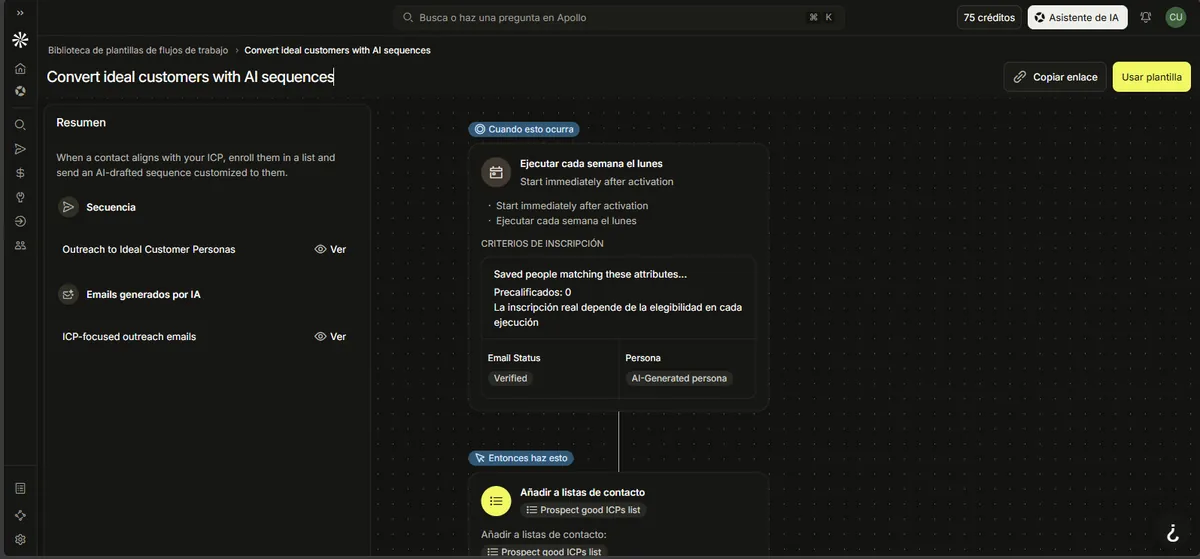Click 'Añadir a listas de contacto' heading
The image size is (1200, 559).
(x=582, y=492)
